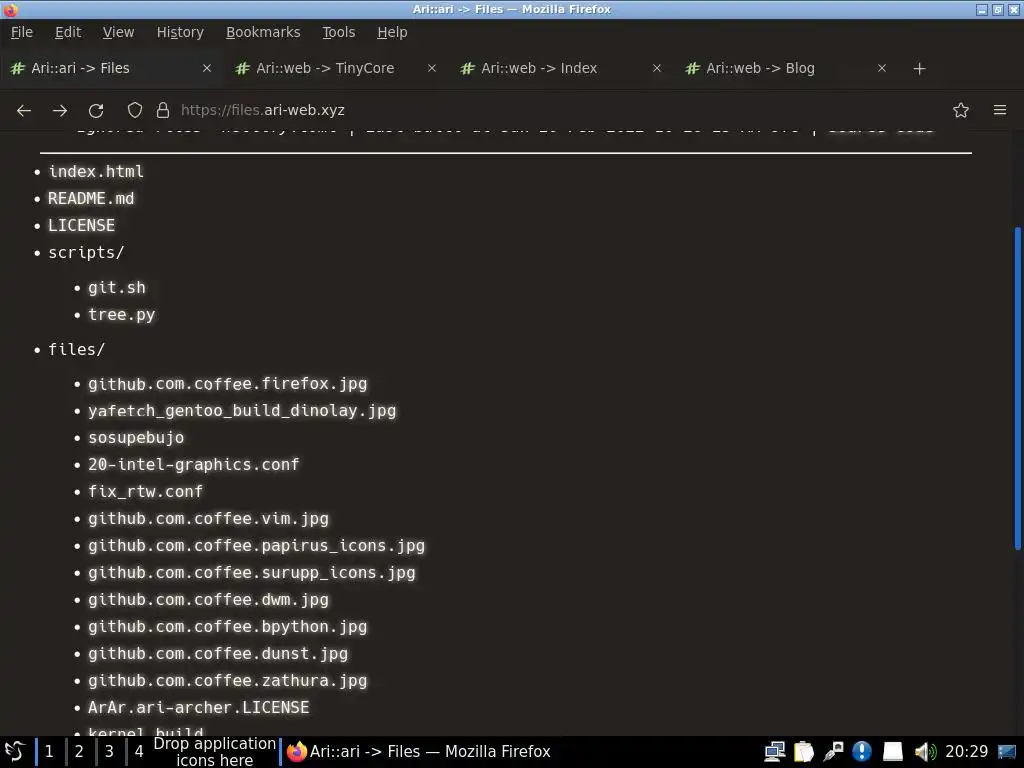
Task: Click the white square tray icon
Action: coord(893,752)
